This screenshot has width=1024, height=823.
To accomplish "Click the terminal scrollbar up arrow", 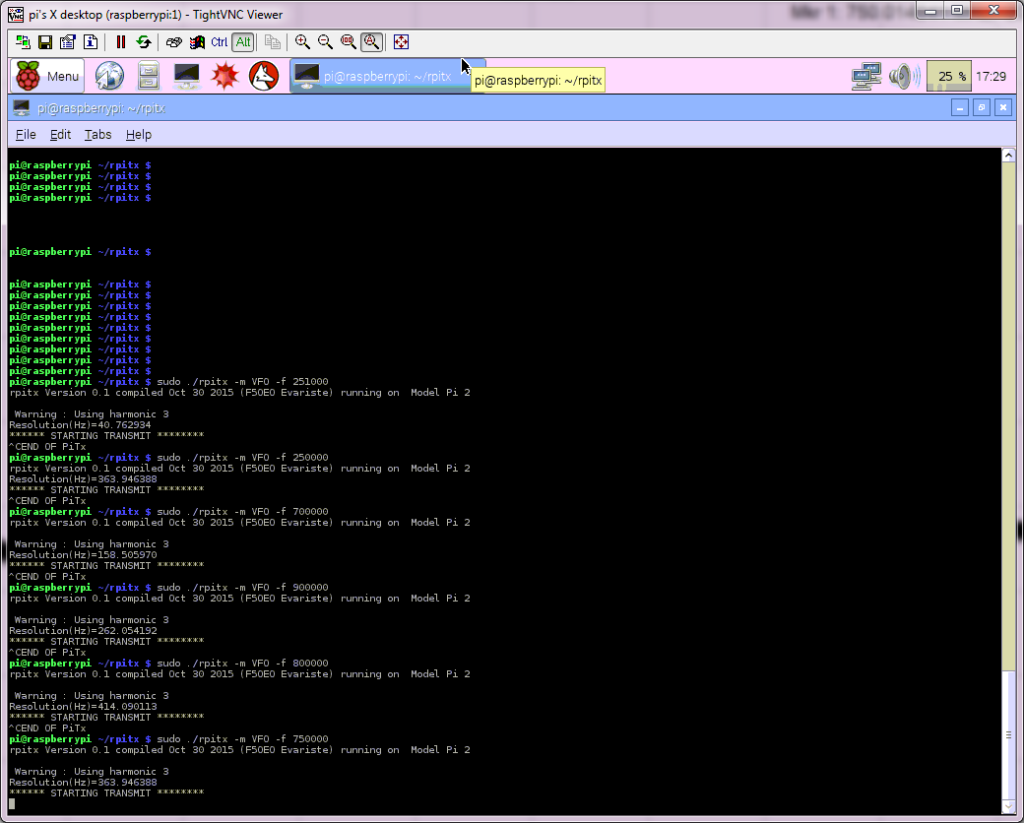I will 1008,155.
